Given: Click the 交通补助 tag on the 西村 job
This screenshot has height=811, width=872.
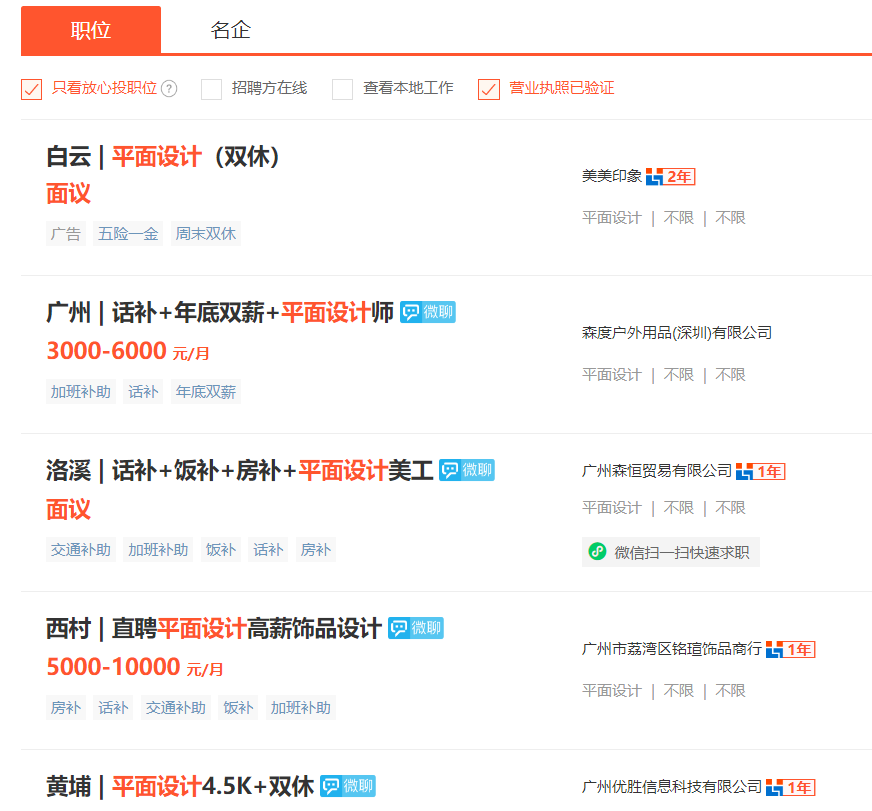Looking at the screenshot, I should pyautogui.click(x=176, y=708).
